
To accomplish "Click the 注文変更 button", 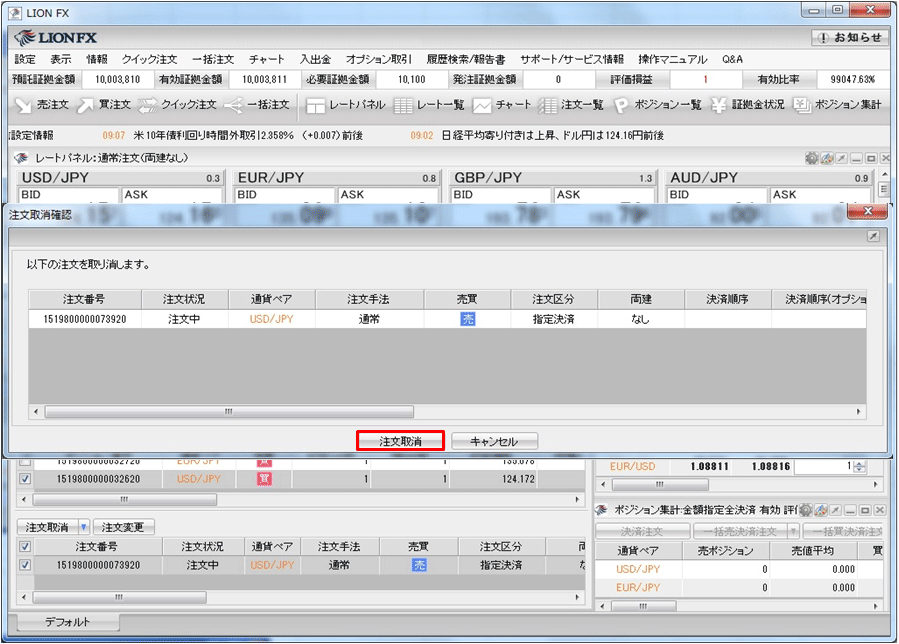I will [123, 527].
